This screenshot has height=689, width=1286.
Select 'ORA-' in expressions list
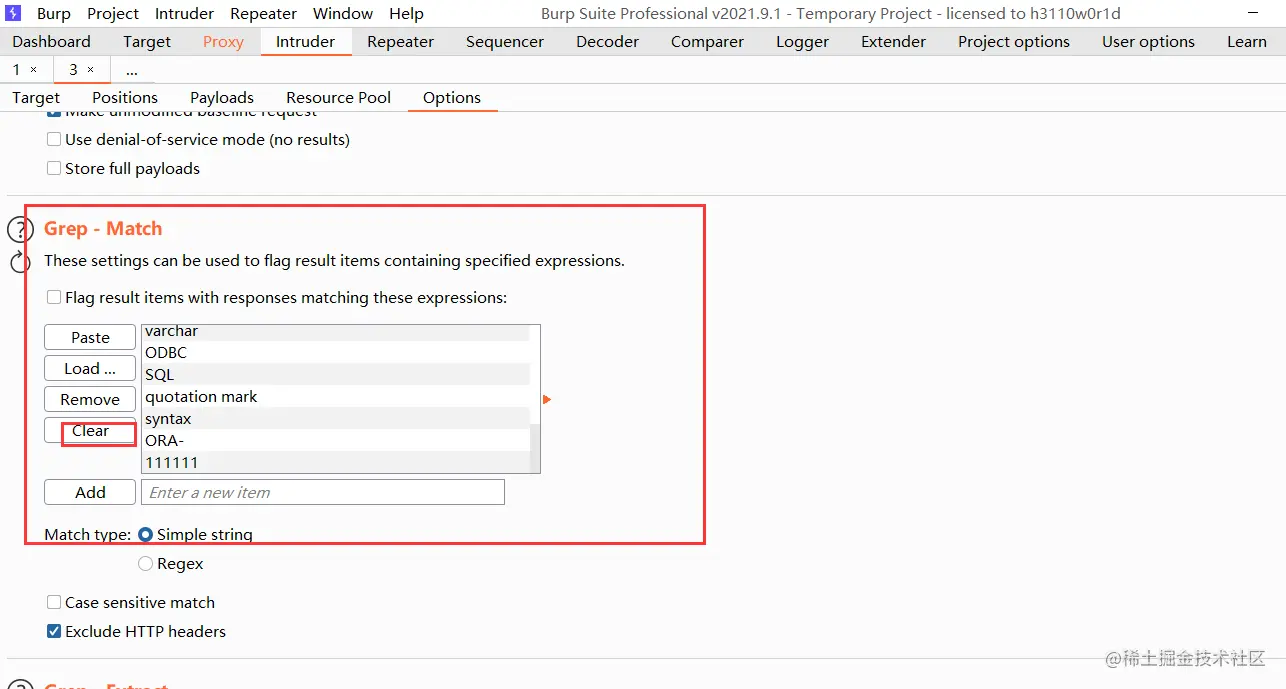[x=335, y=441]
